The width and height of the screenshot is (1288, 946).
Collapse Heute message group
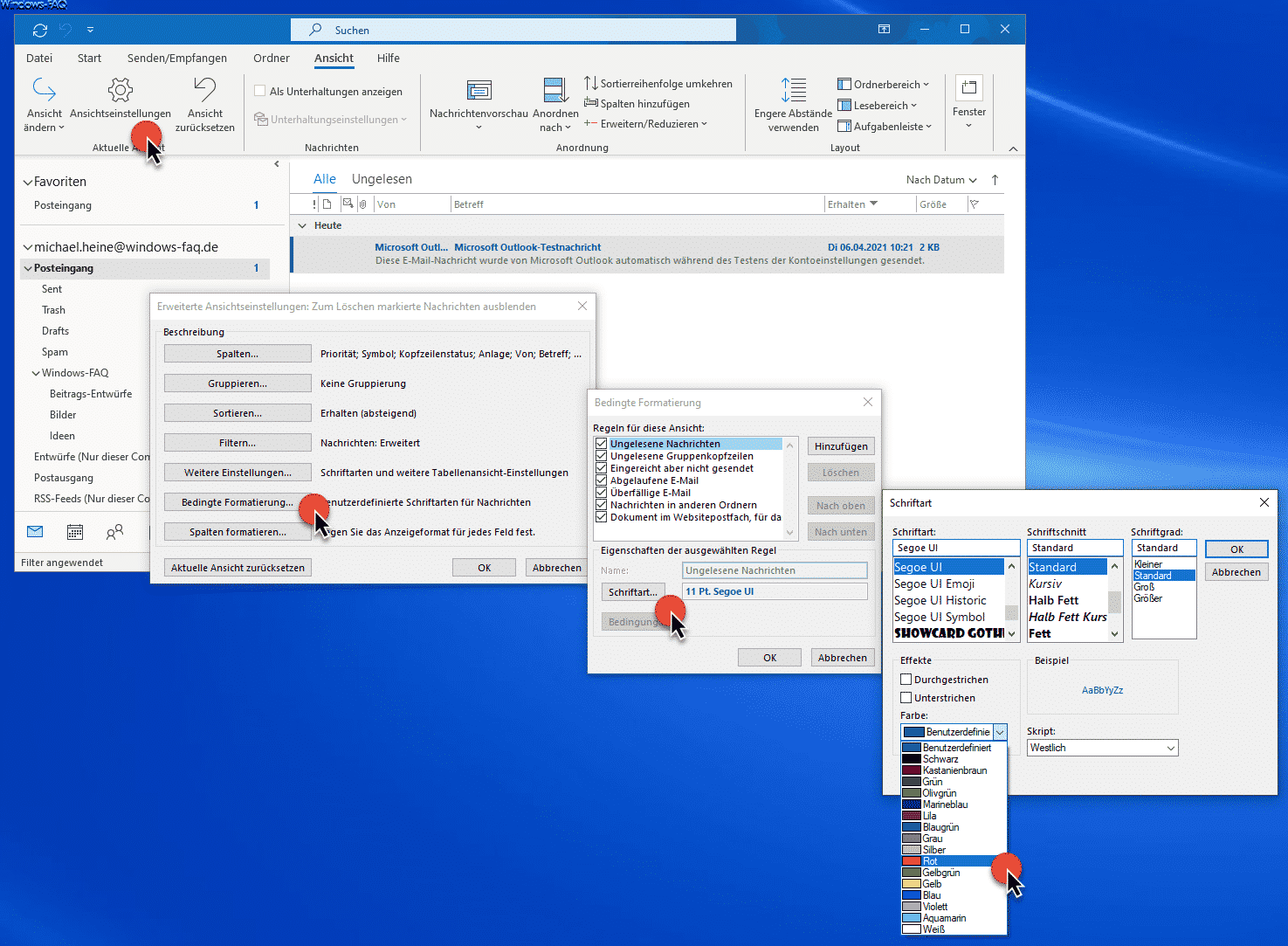(x=303, y=225)
